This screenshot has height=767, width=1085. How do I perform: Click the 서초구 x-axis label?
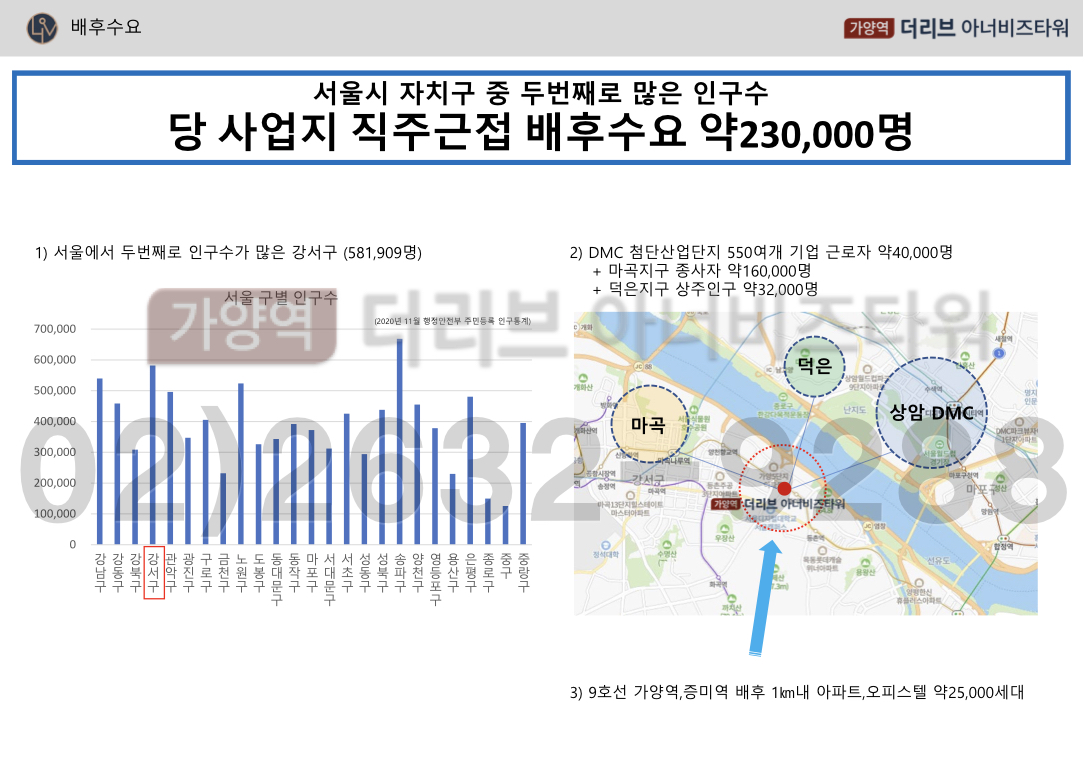[347, 572]
